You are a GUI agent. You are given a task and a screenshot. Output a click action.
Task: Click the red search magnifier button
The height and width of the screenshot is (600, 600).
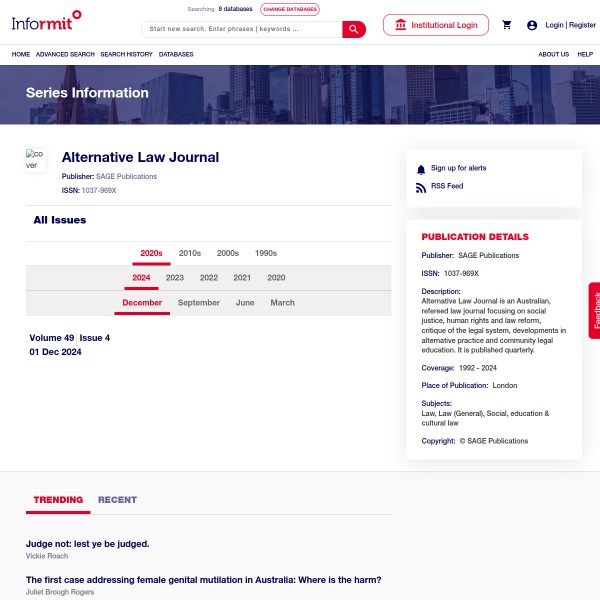point(354,29)
